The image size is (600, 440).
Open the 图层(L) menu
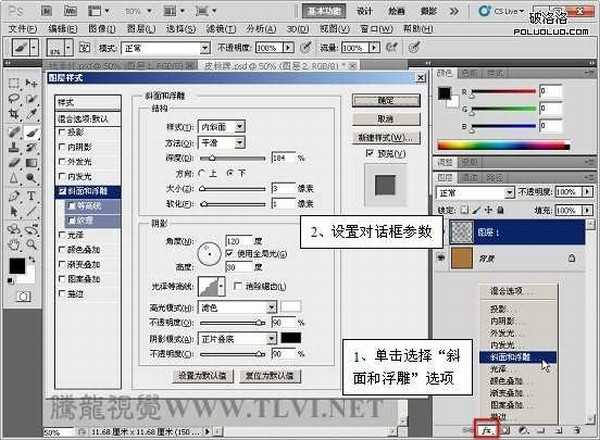[x=141, y=29]
